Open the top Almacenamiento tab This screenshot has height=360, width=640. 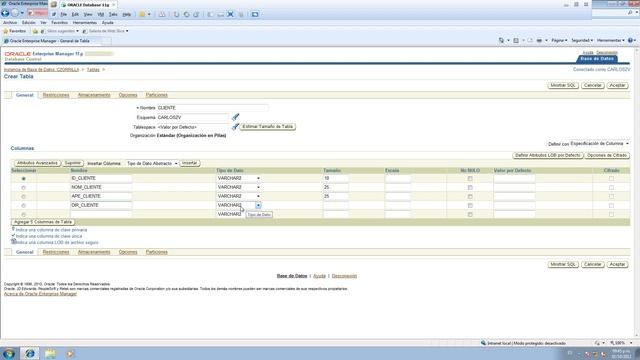94,95
